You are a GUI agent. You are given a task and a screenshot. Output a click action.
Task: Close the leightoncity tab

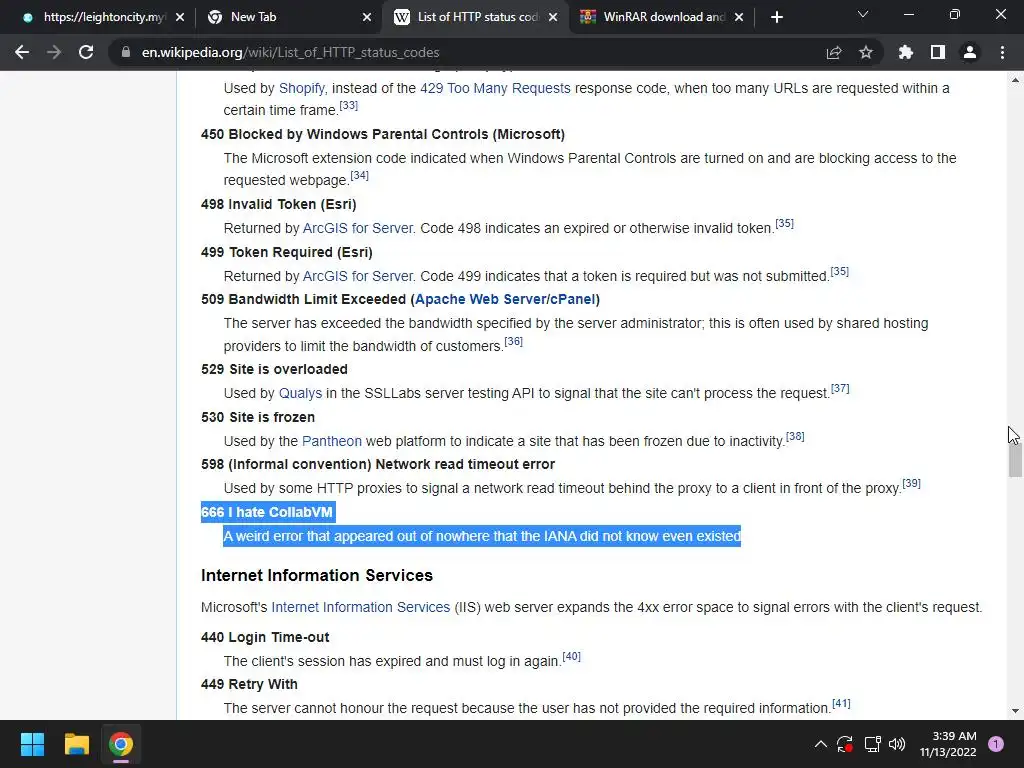[x=180, y=18]
